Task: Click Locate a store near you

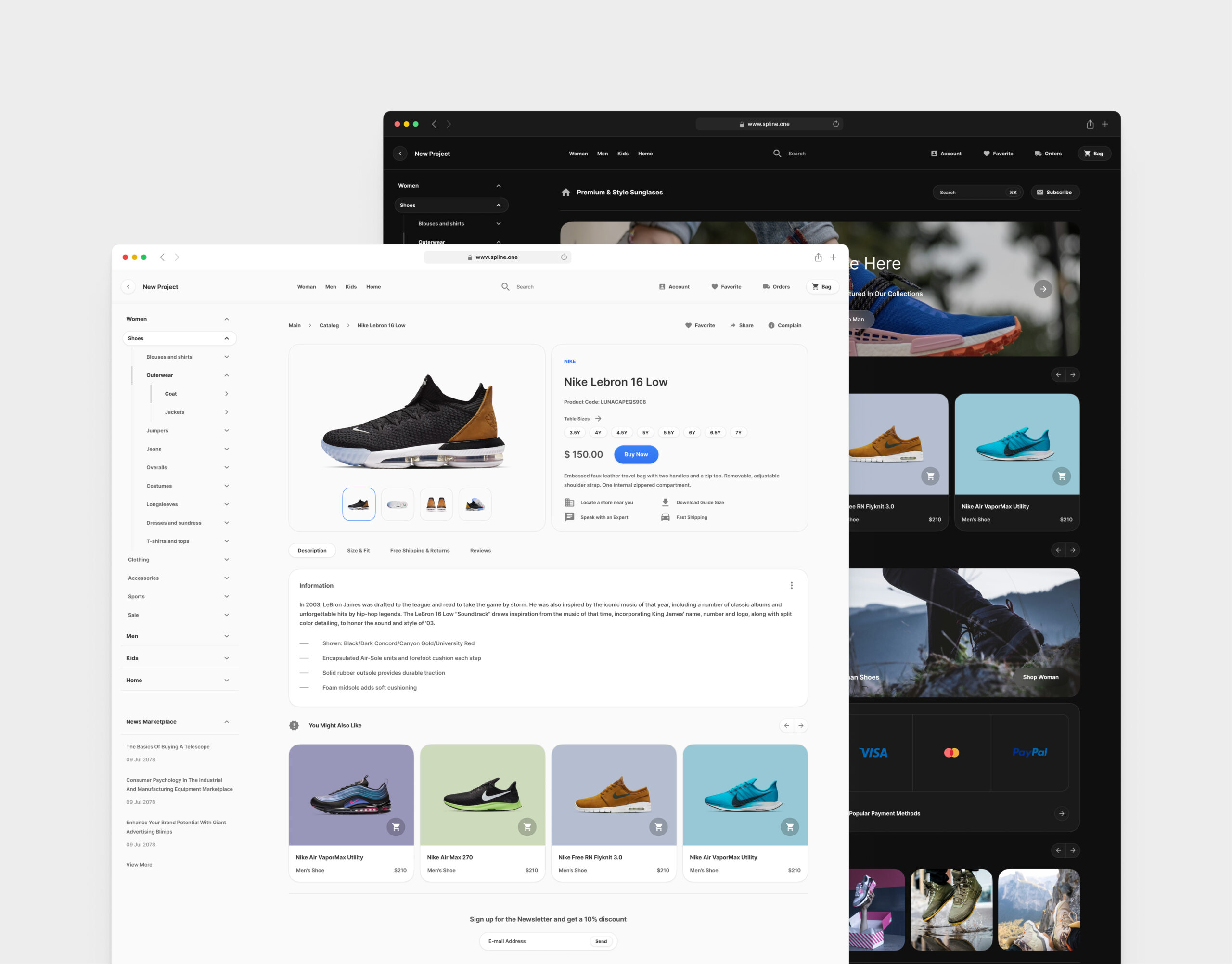Action: pos(599,502)
